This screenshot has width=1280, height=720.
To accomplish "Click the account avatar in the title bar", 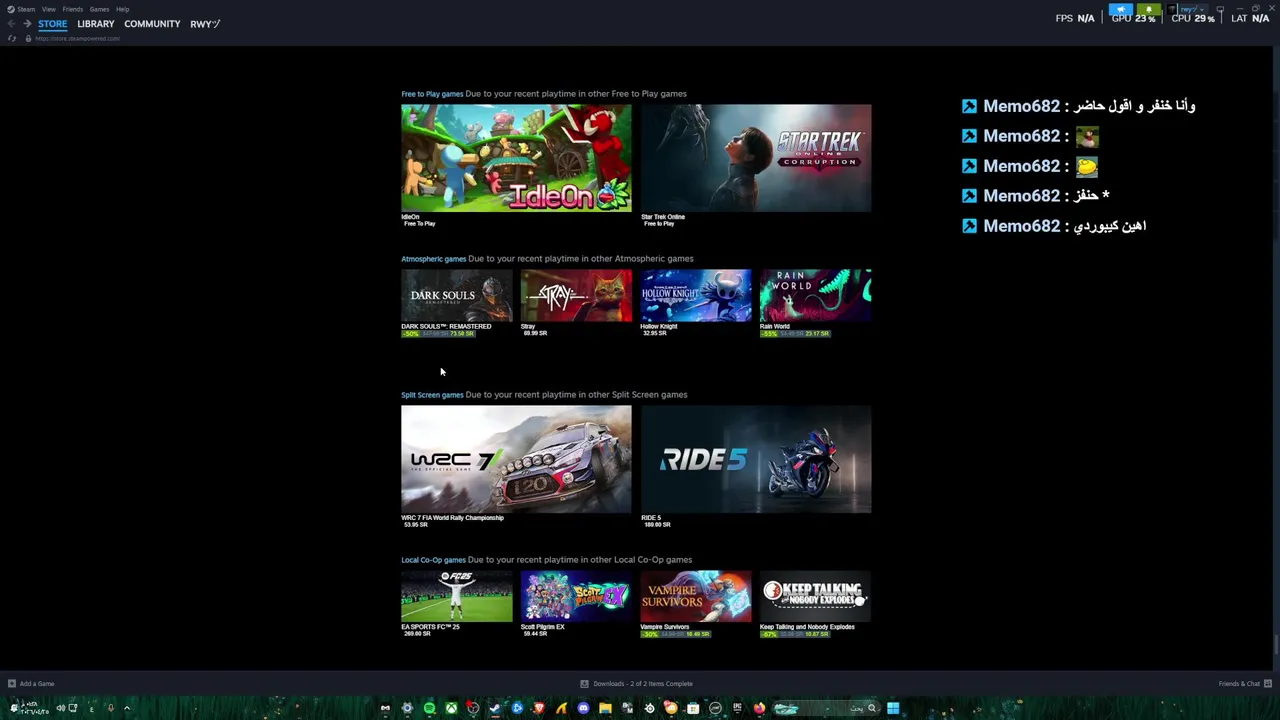I will [1172, 9].
